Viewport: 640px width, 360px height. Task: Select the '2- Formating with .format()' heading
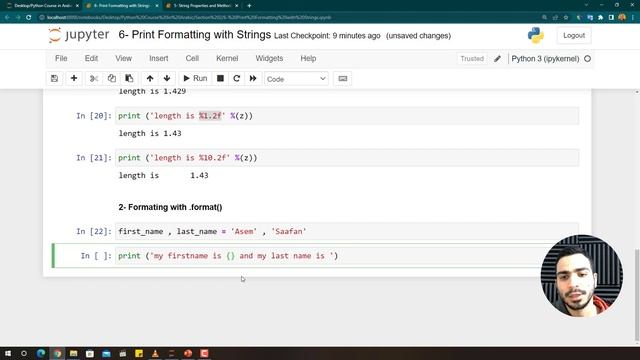pos(170,207)
